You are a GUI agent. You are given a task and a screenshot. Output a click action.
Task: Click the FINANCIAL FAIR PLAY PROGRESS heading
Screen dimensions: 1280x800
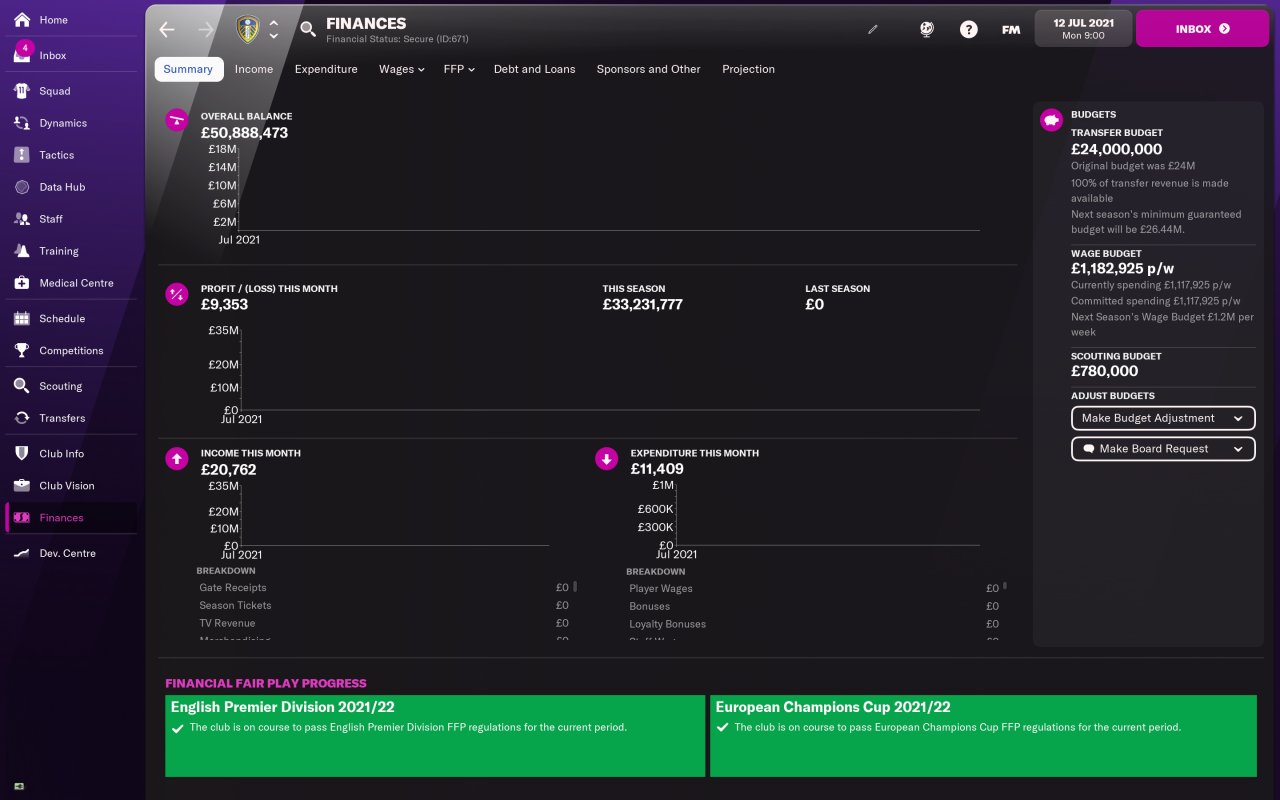266,684
